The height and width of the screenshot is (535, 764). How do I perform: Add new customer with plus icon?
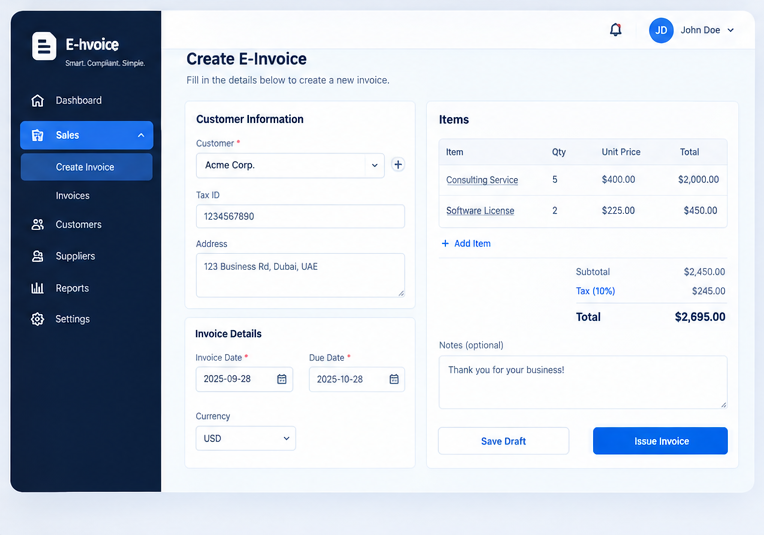[398, 165]
